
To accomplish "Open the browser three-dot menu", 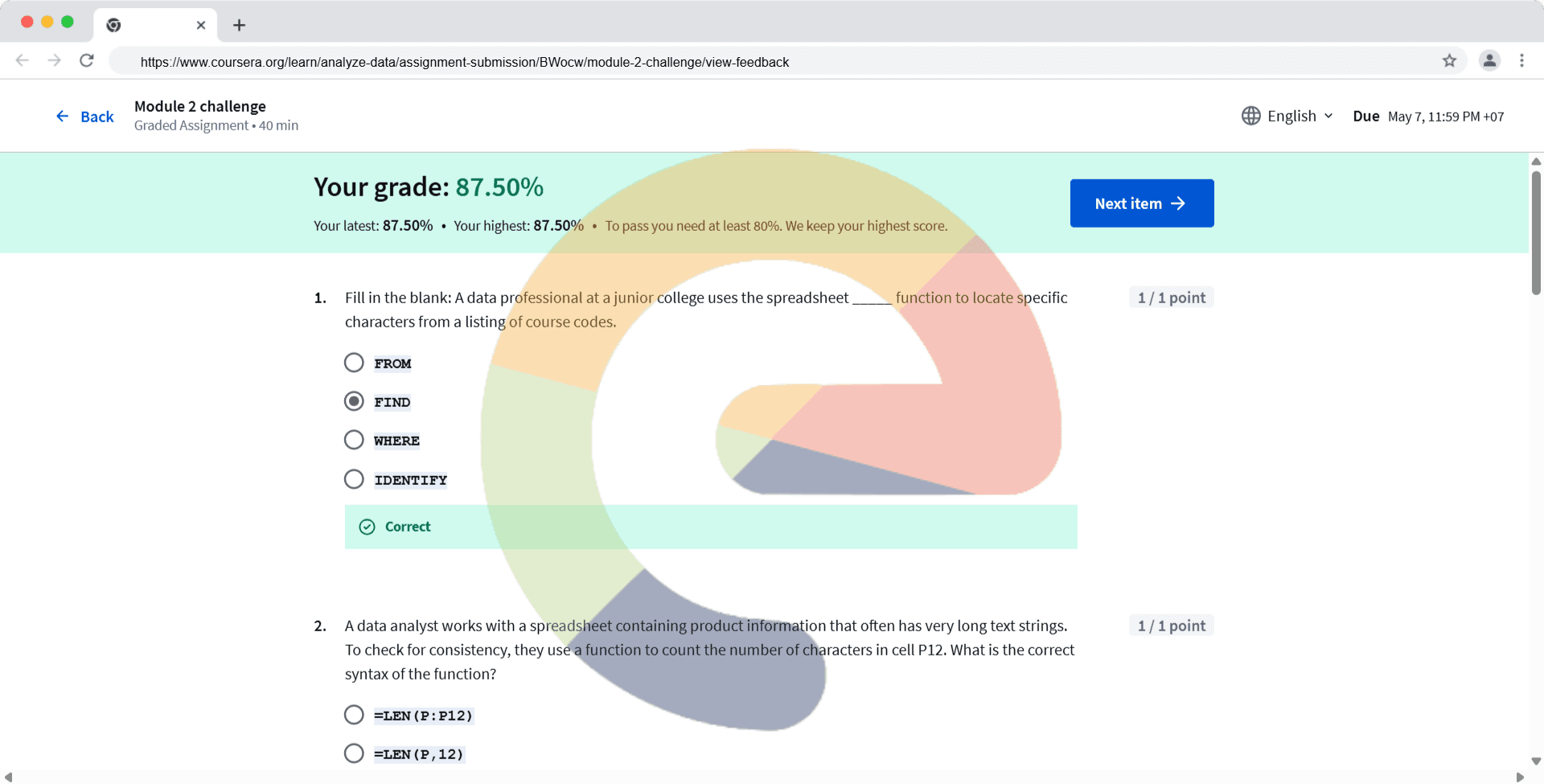I will [x=1521, y=60].
